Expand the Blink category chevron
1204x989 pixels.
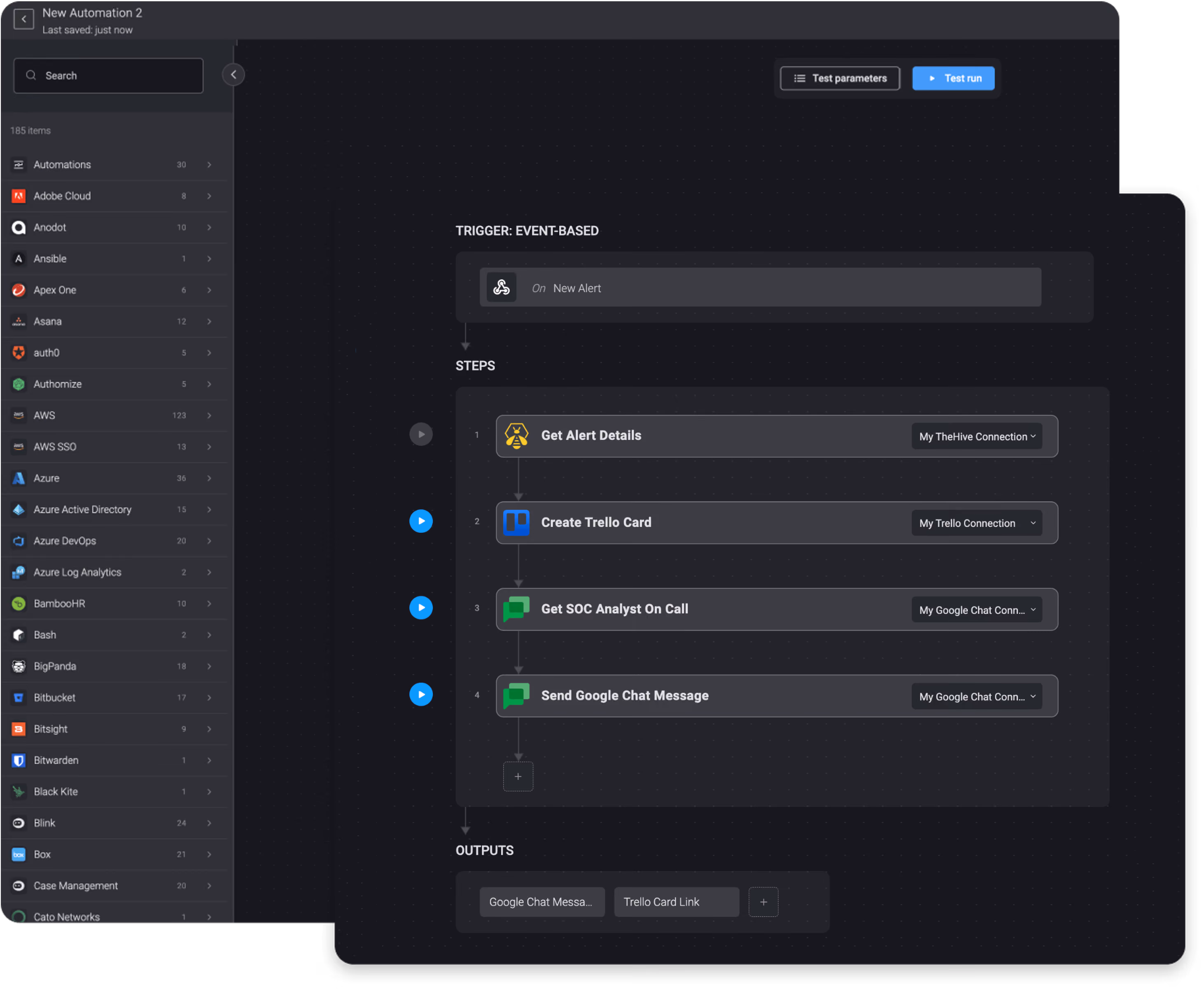210,823
